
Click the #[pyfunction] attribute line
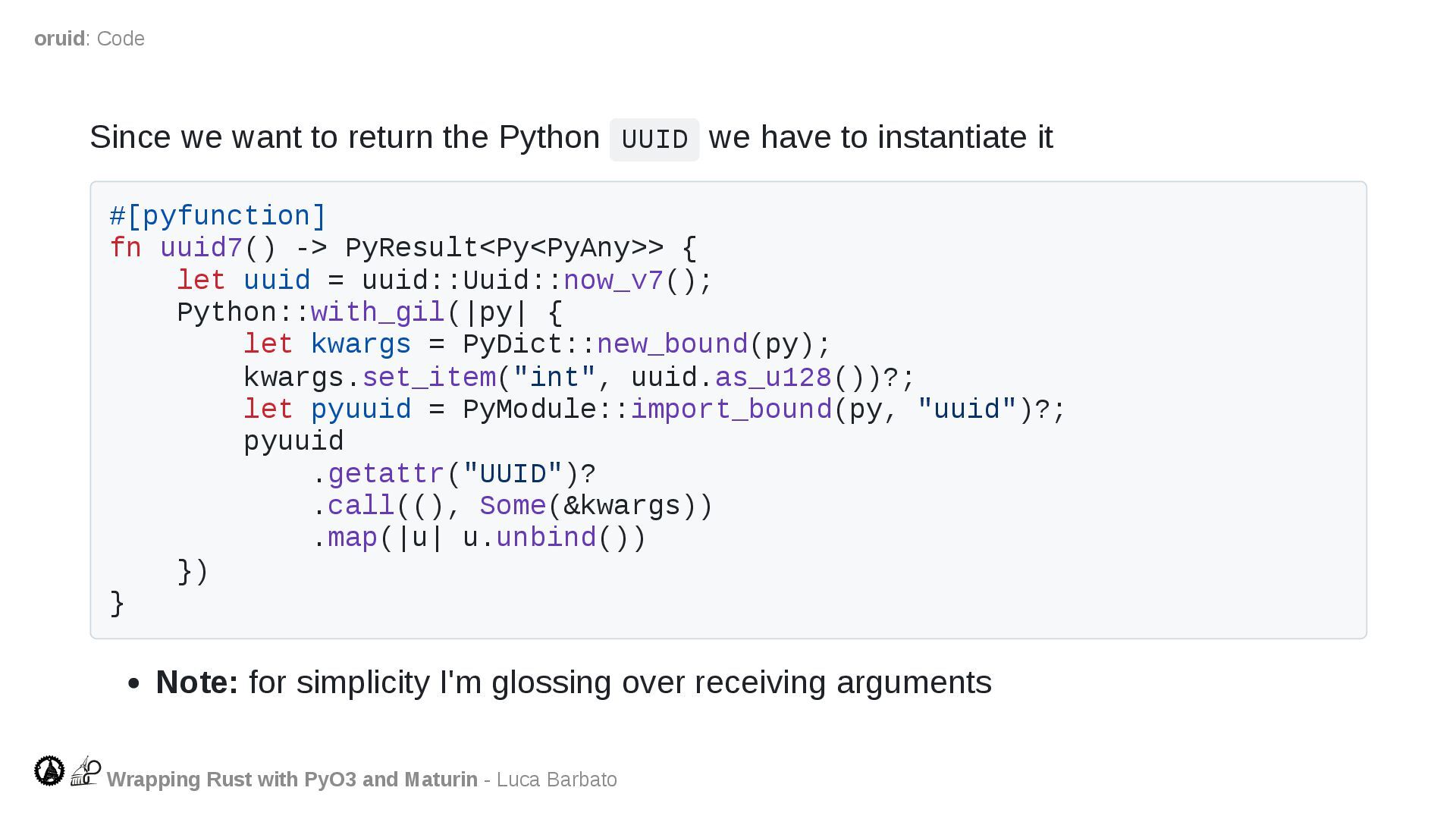(218, 216)
